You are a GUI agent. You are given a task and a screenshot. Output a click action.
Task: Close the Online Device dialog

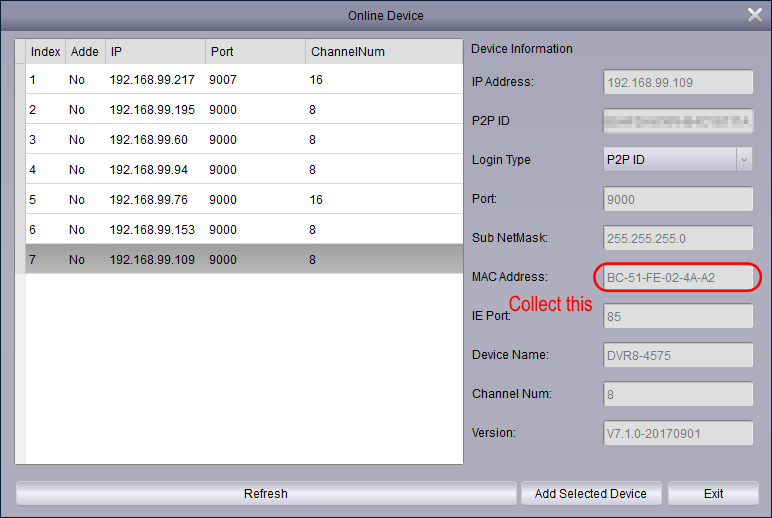tap(755, 14)
